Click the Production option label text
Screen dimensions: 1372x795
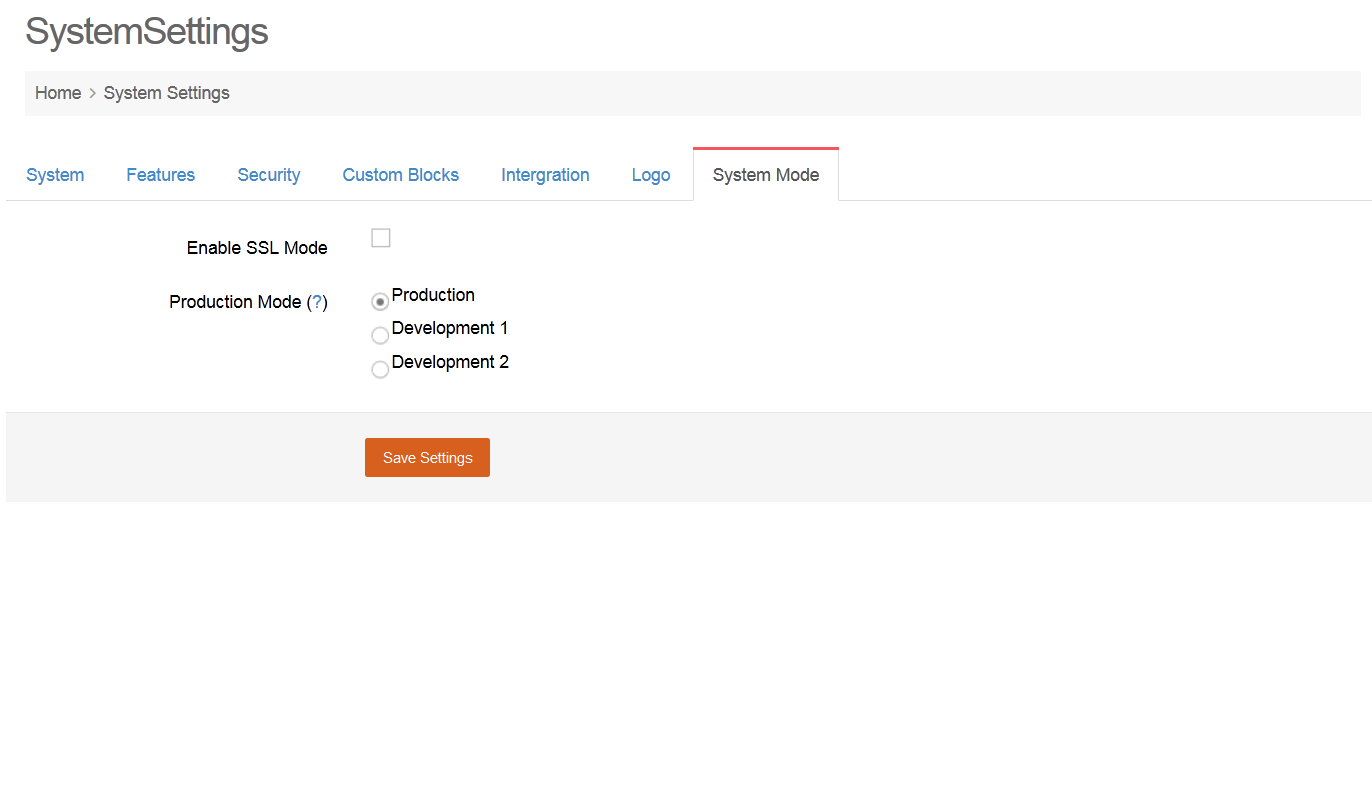tap(433, 295)
